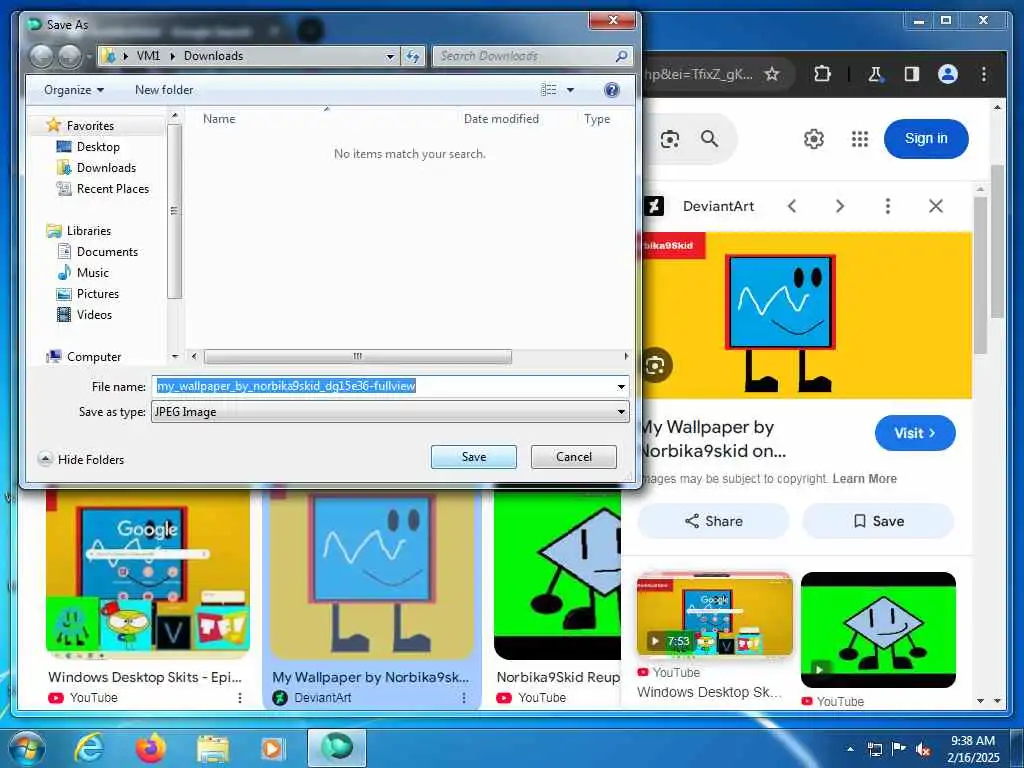The width and height of the screenshot is (1024, 768).
Task: Click the Google search magnifier icon
Action: [709, 138]
